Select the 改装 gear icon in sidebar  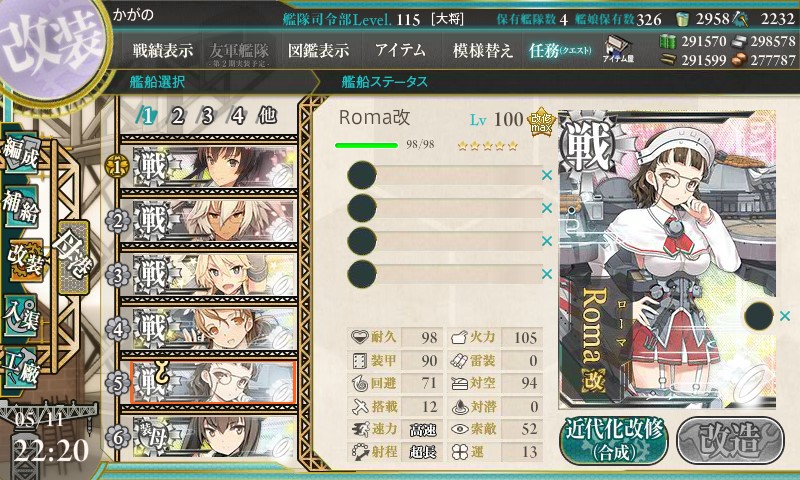[x=23, y=260]
